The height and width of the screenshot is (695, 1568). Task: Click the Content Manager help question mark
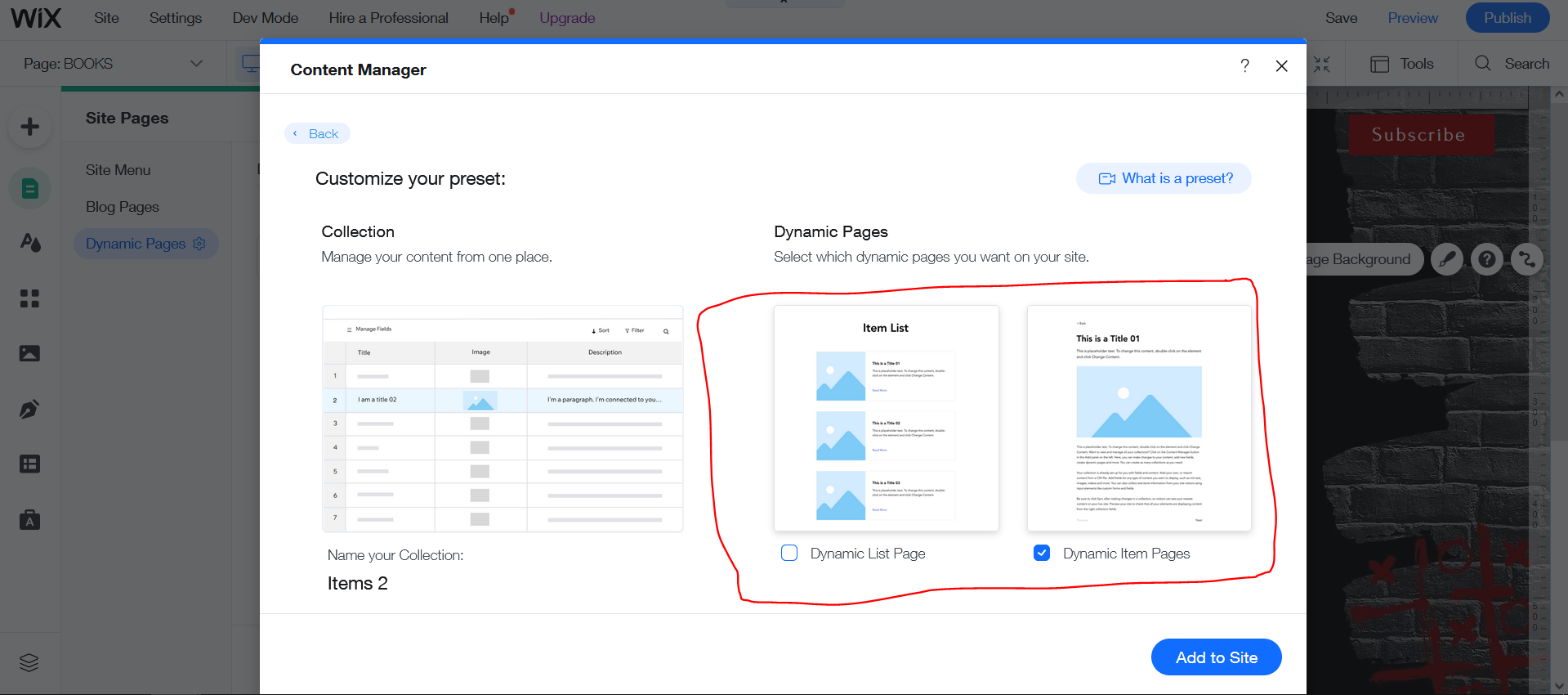(1244, 65)
